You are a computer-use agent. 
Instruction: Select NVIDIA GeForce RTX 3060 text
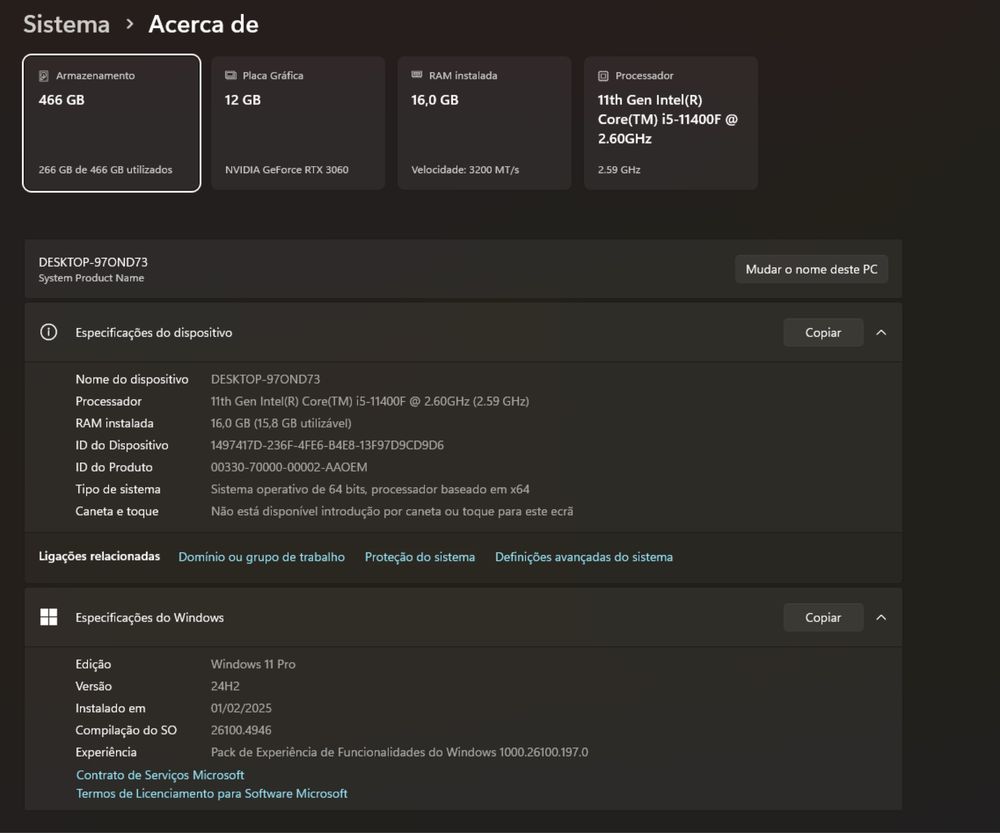(x=286, y=170)
